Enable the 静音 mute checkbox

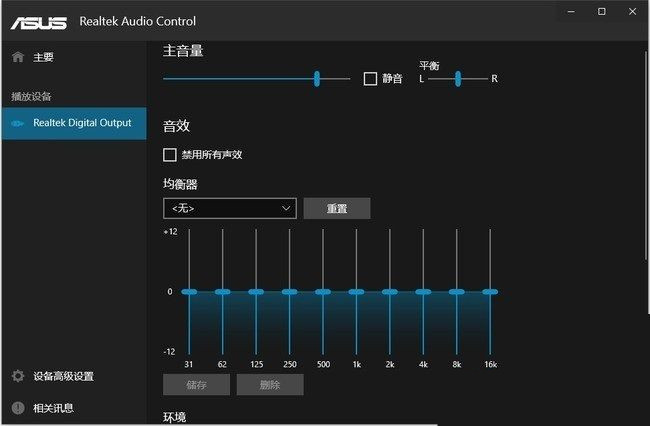[x=370, y=78]
